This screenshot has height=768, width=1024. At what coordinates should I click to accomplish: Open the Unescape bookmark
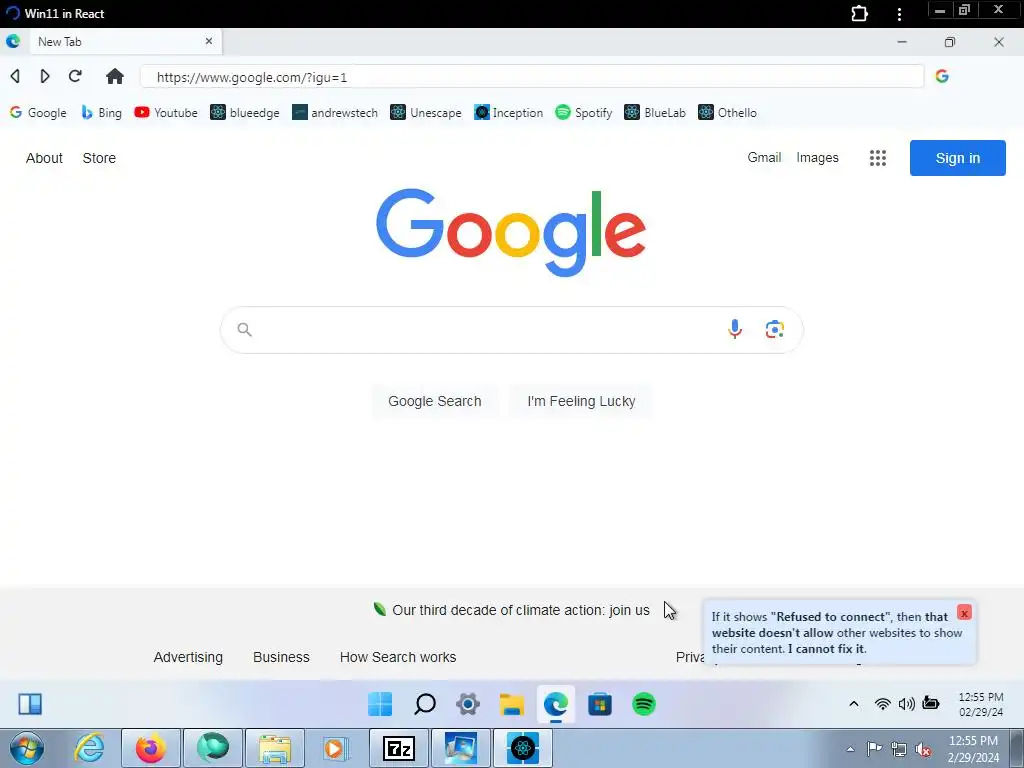[x=426, y=112]
